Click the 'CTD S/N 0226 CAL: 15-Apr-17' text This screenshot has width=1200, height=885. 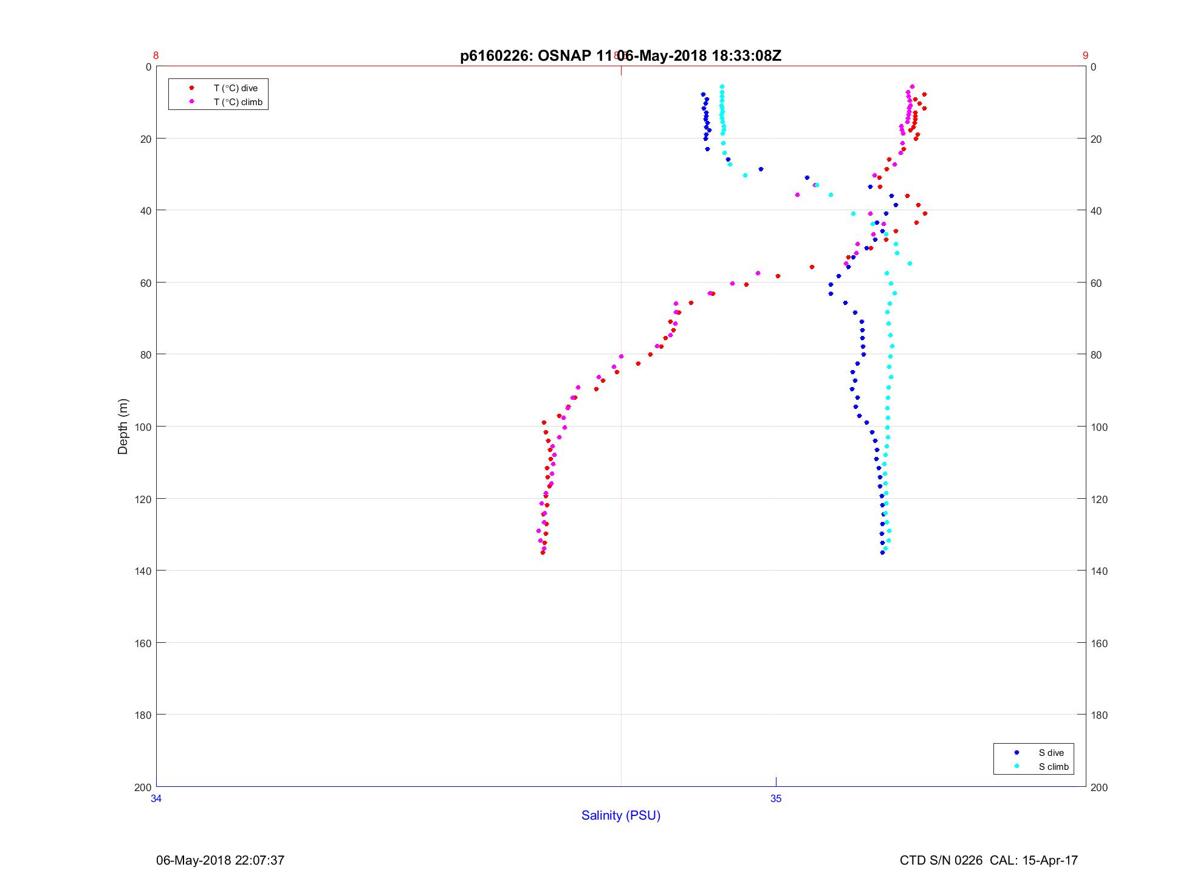coord(989,860)
